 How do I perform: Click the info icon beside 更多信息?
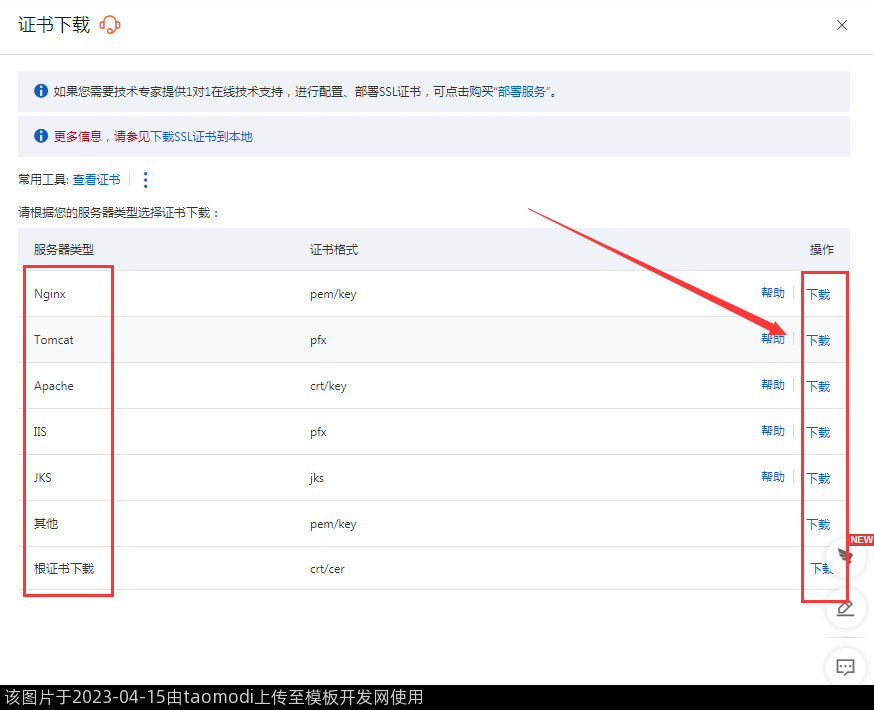coord(41,136)
